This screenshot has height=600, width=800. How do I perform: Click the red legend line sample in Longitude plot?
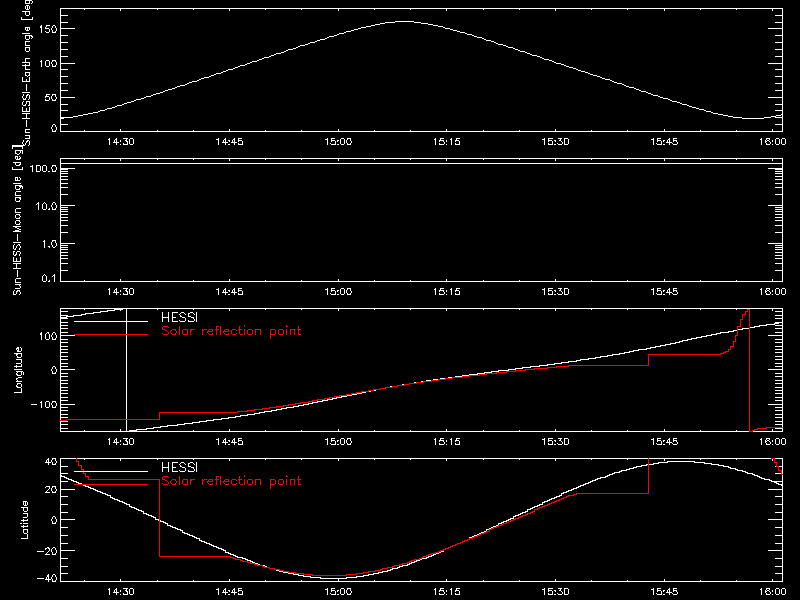pos(111,335)
